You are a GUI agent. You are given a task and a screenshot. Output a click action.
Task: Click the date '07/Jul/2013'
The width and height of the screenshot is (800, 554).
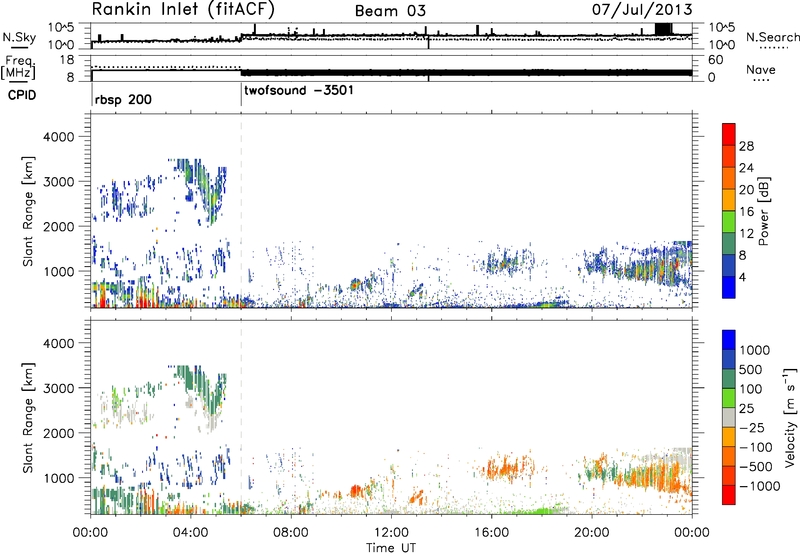click(642, 9)
